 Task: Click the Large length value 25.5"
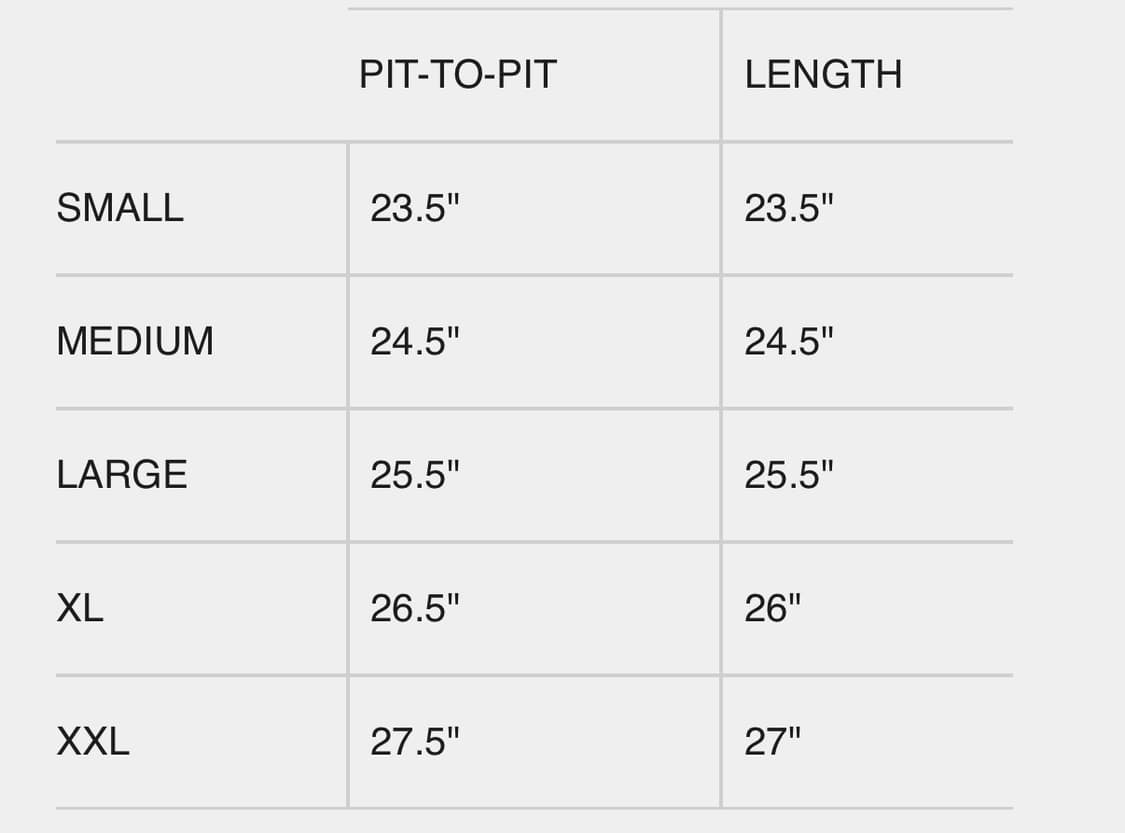pos(788,474)
